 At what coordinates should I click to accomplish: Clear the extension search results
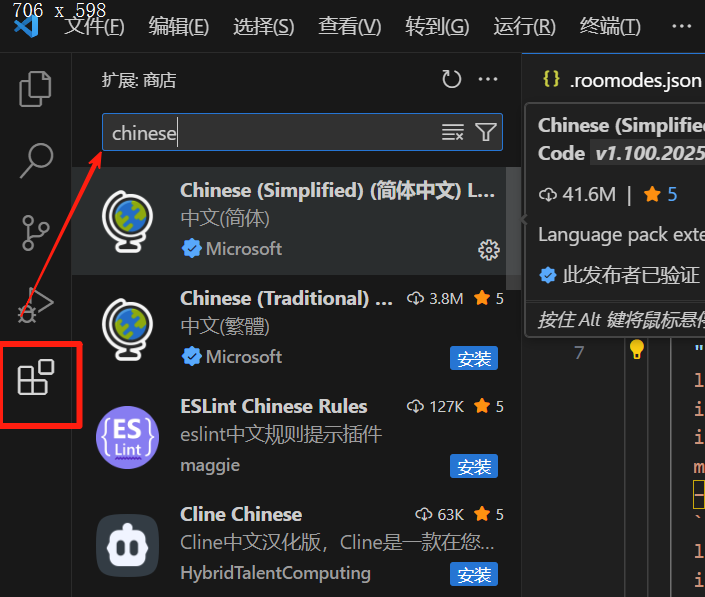[x=452, y=133]
